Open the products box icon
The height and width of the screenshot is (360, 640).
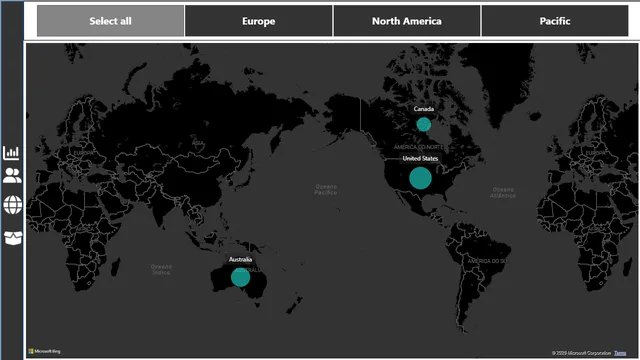pos(13,238)
